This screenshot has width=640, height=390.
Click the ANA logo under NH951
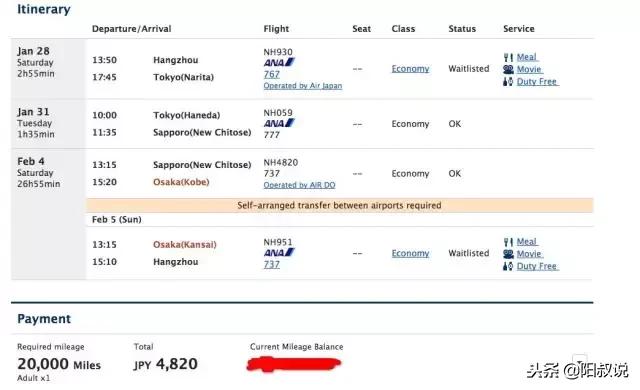click(279, 253)
